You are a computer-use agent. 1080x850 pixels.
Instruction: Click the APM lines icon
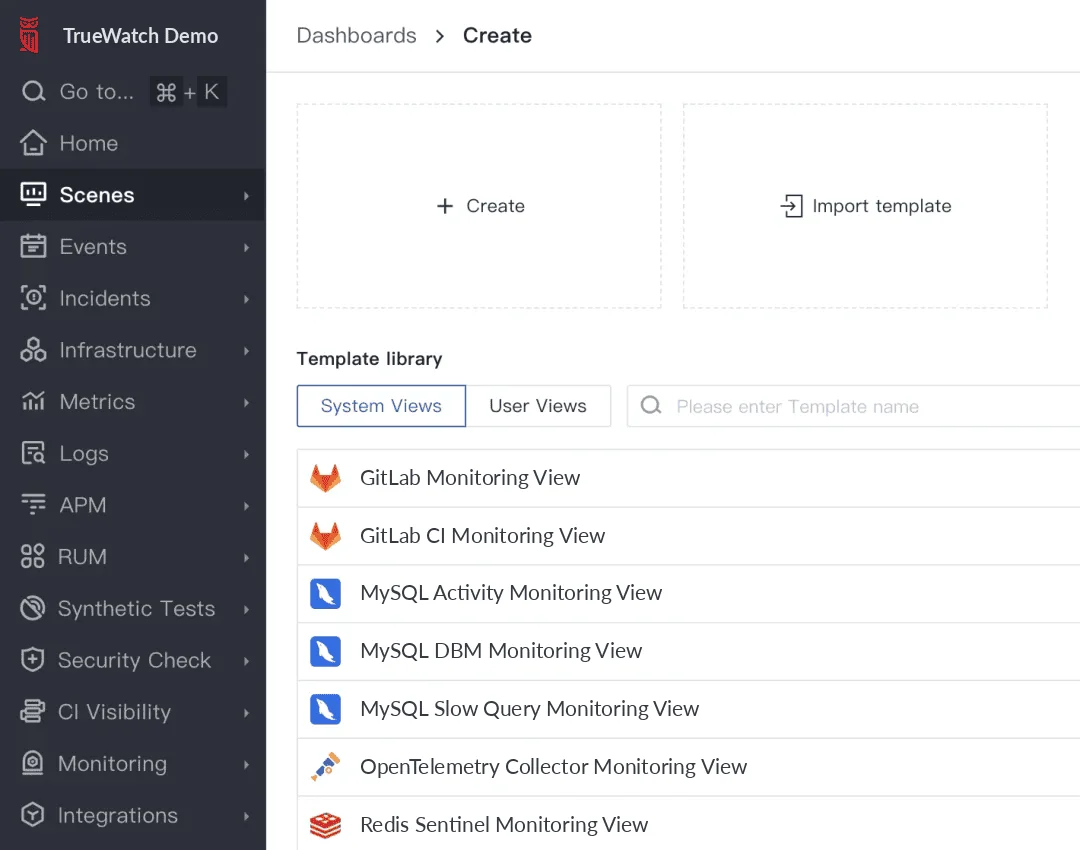(33, 504)
